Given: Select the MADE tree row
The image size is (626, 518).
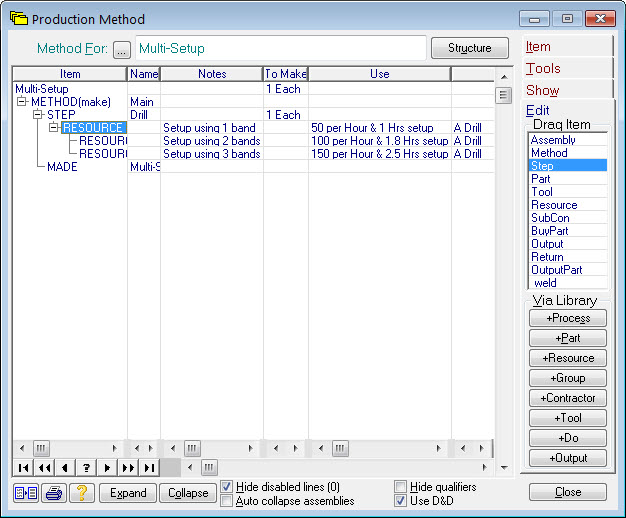Looking at the screenshot, I should [62, 167].
